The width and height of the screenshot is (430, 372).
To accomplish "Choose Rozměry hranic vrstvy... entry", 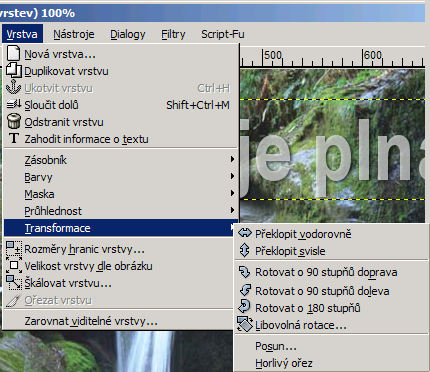I will point(119,249).
